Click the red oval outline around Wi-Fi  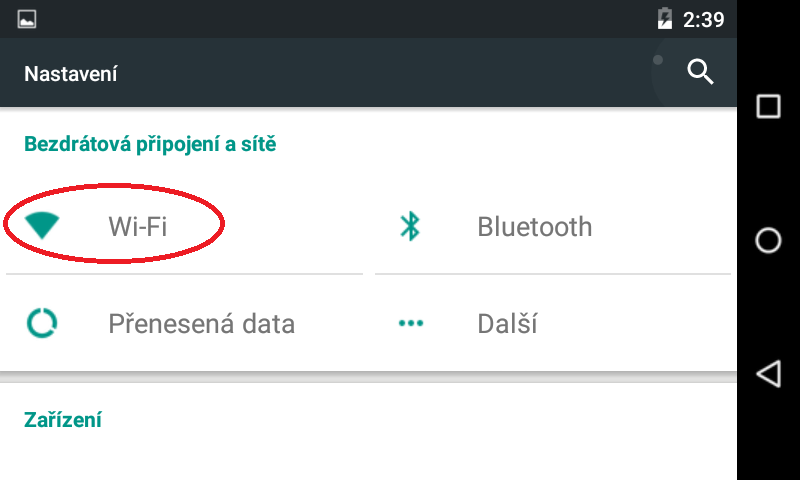(114, 187)
